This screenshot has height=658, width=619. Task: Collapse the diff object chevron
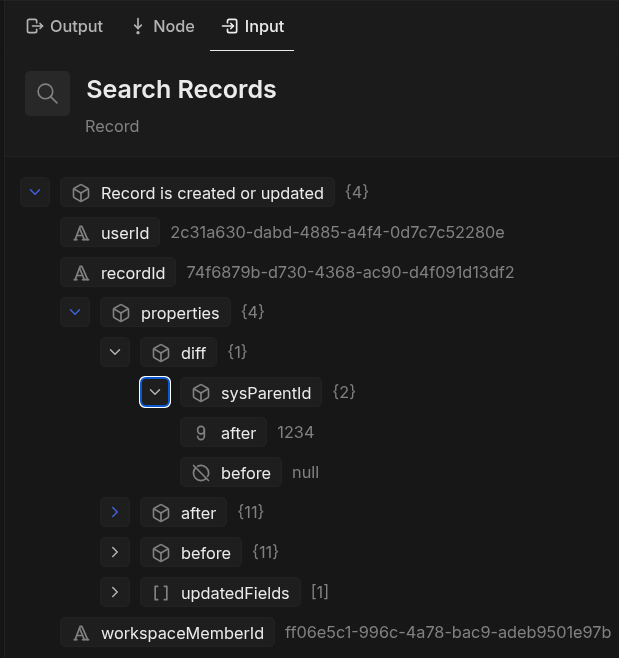click(x=115, y=352)
